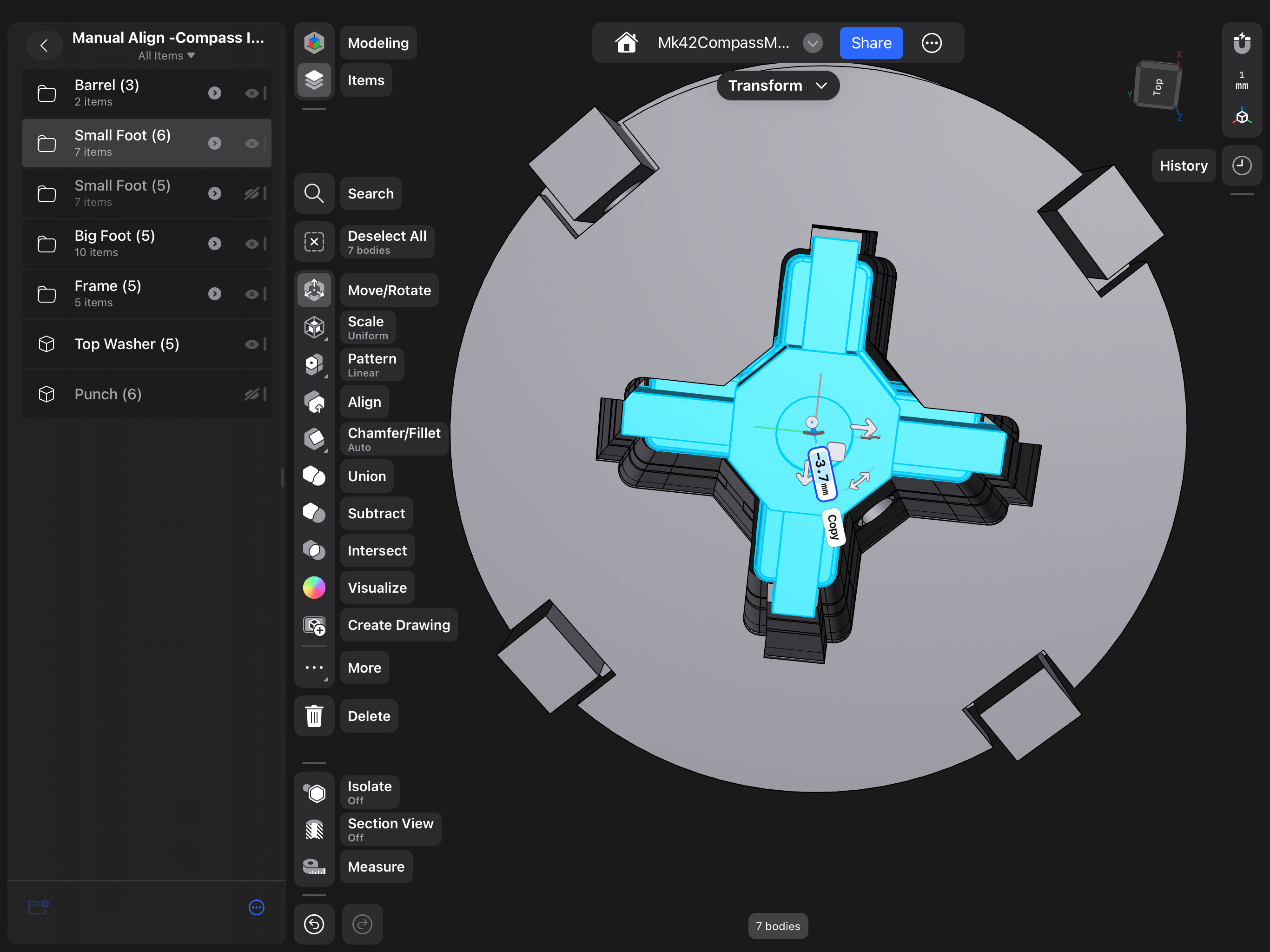Expand the Small Foot (5) folder arrow
The width and height of the screenshot is (1270, 952).
(215, 193)
